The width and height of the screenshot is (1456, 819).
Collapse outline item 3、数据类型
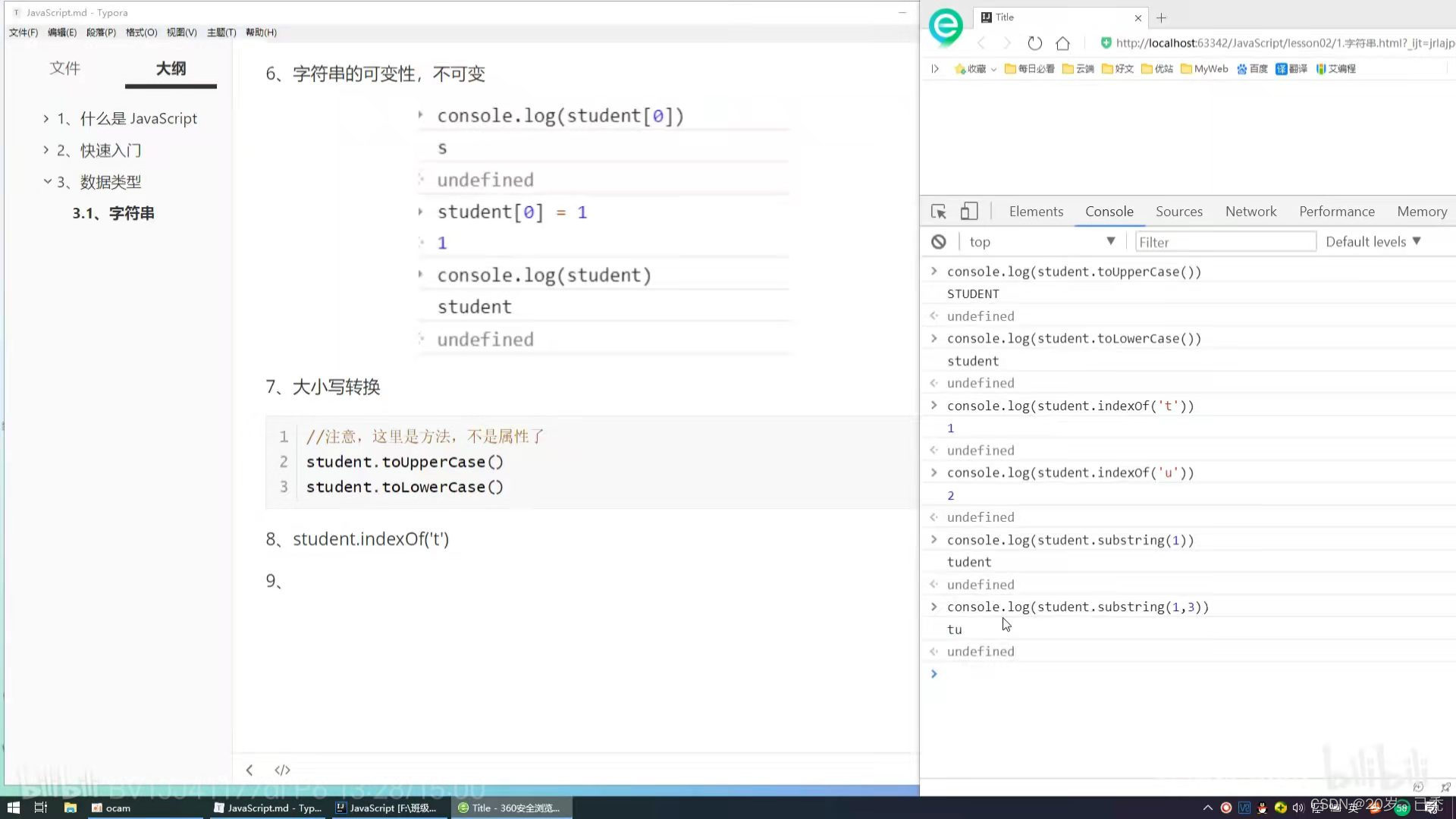(47, 182)
